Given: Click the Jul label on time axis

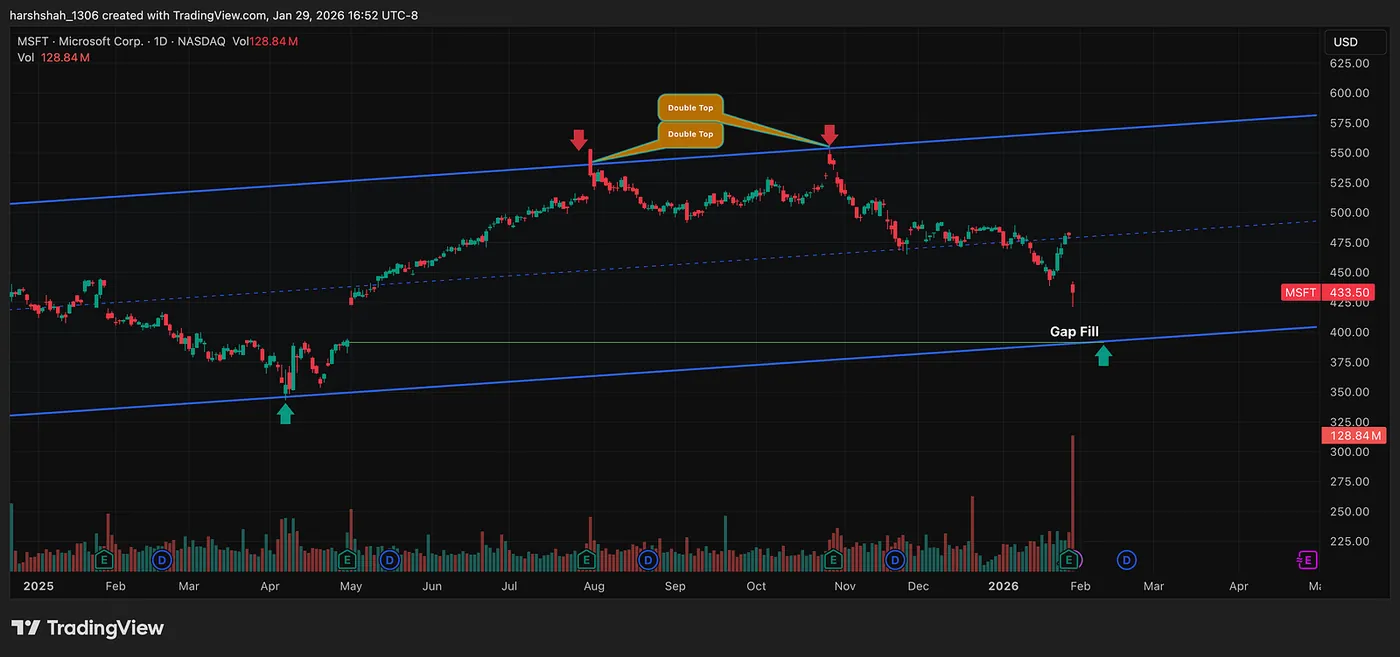Looking at the screenshot, I should (509, 586).
